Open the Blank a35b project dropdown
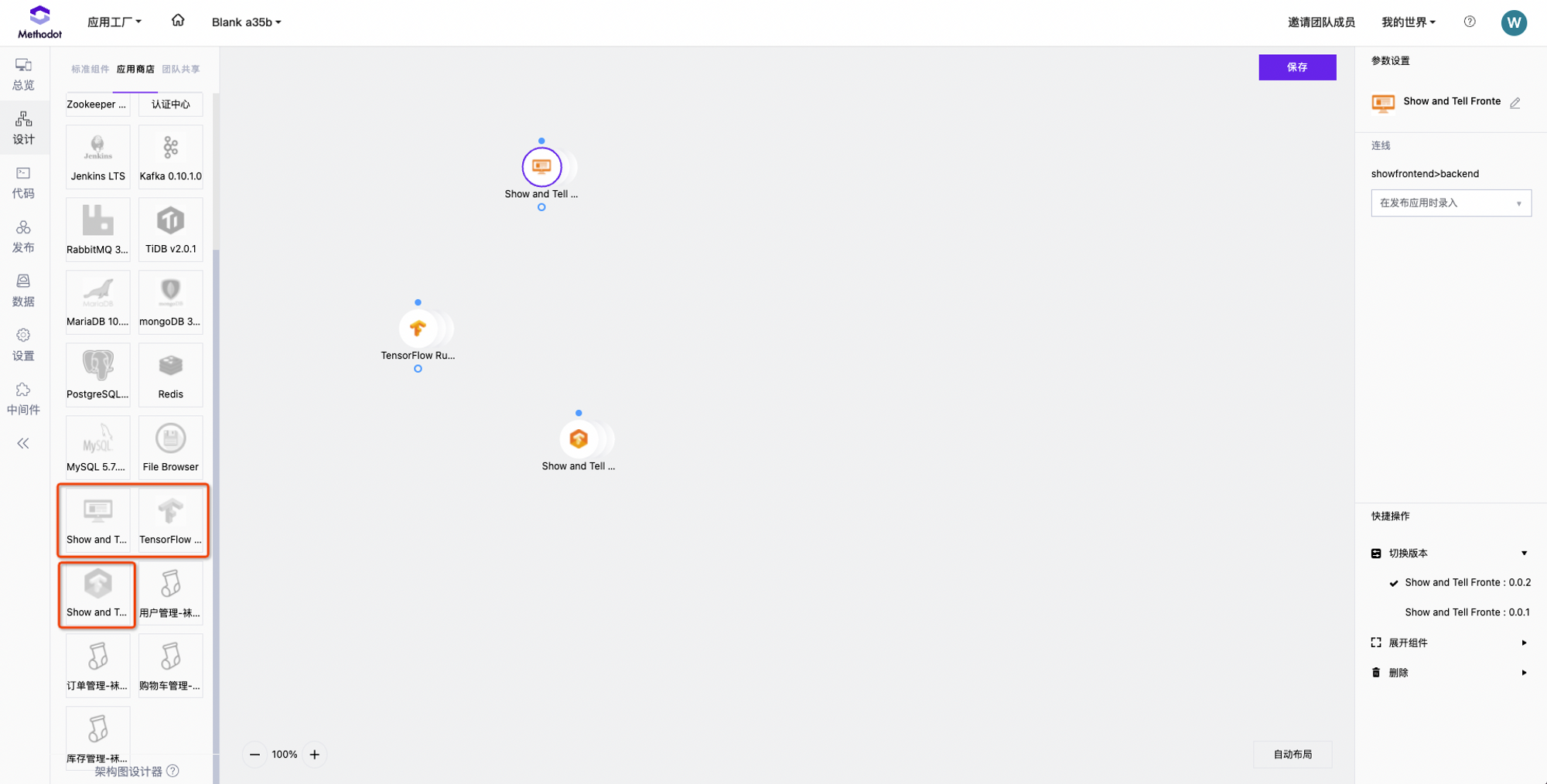 tap(246, 22)
